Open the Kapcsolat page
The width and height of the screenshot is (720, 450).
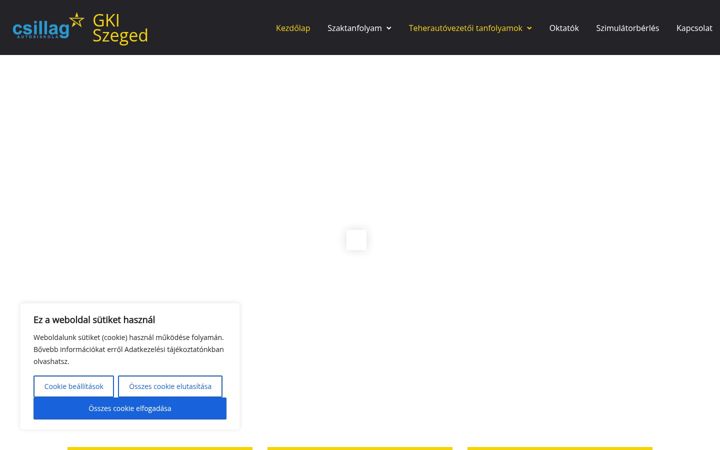click(x=694, y=28)
